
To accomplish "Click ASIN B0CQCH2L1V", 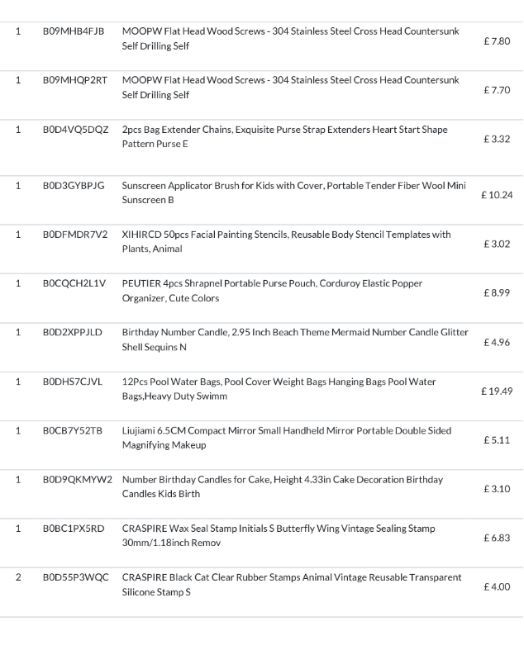I will point(74,284).
